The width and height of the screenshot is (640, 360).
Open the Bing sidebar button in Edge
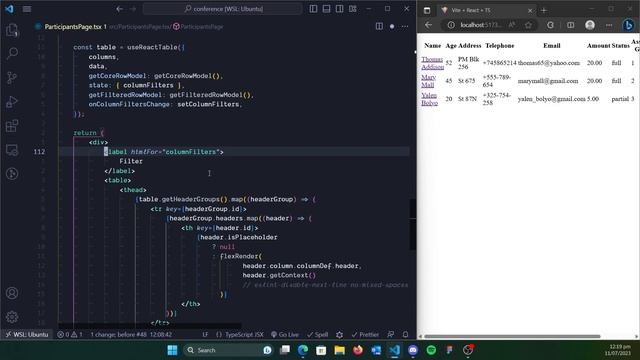[x=629, y=25]
